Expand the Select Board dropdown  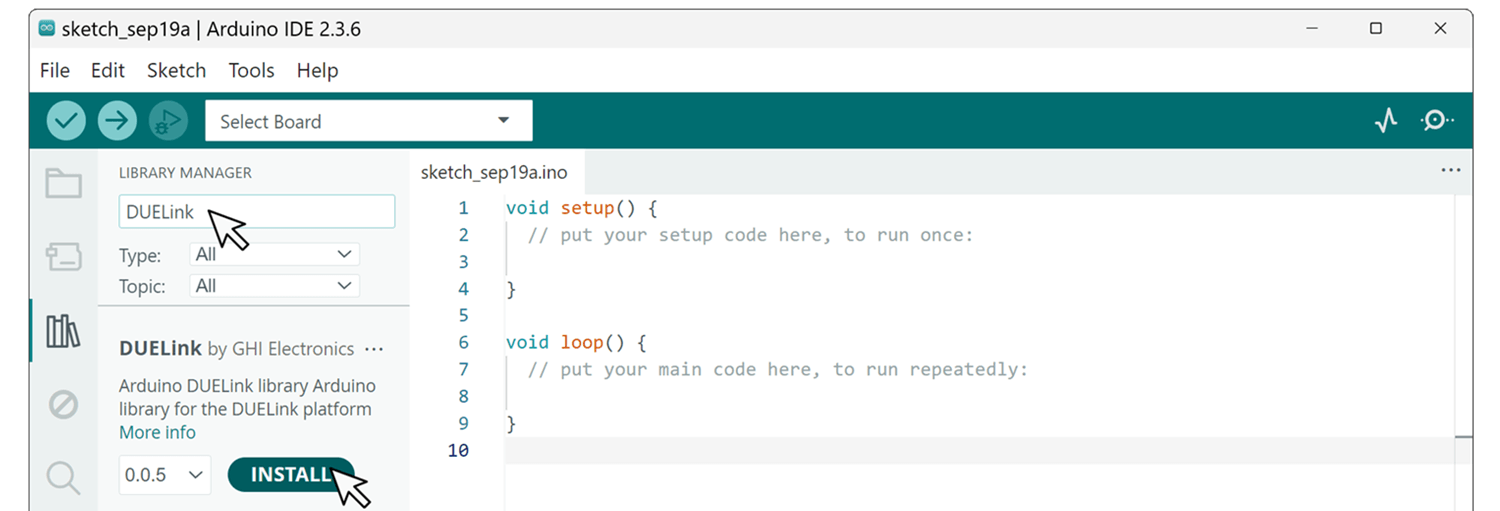coord(368,121)
